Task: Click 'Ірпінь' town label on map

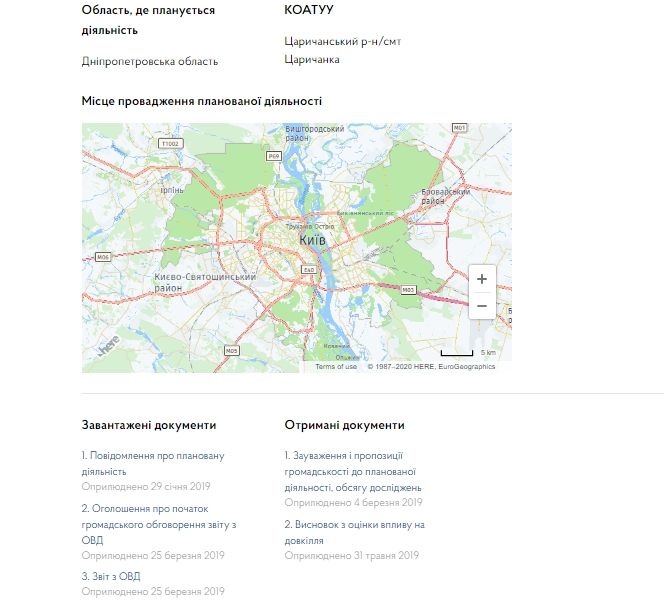Action: click(172, 190)
